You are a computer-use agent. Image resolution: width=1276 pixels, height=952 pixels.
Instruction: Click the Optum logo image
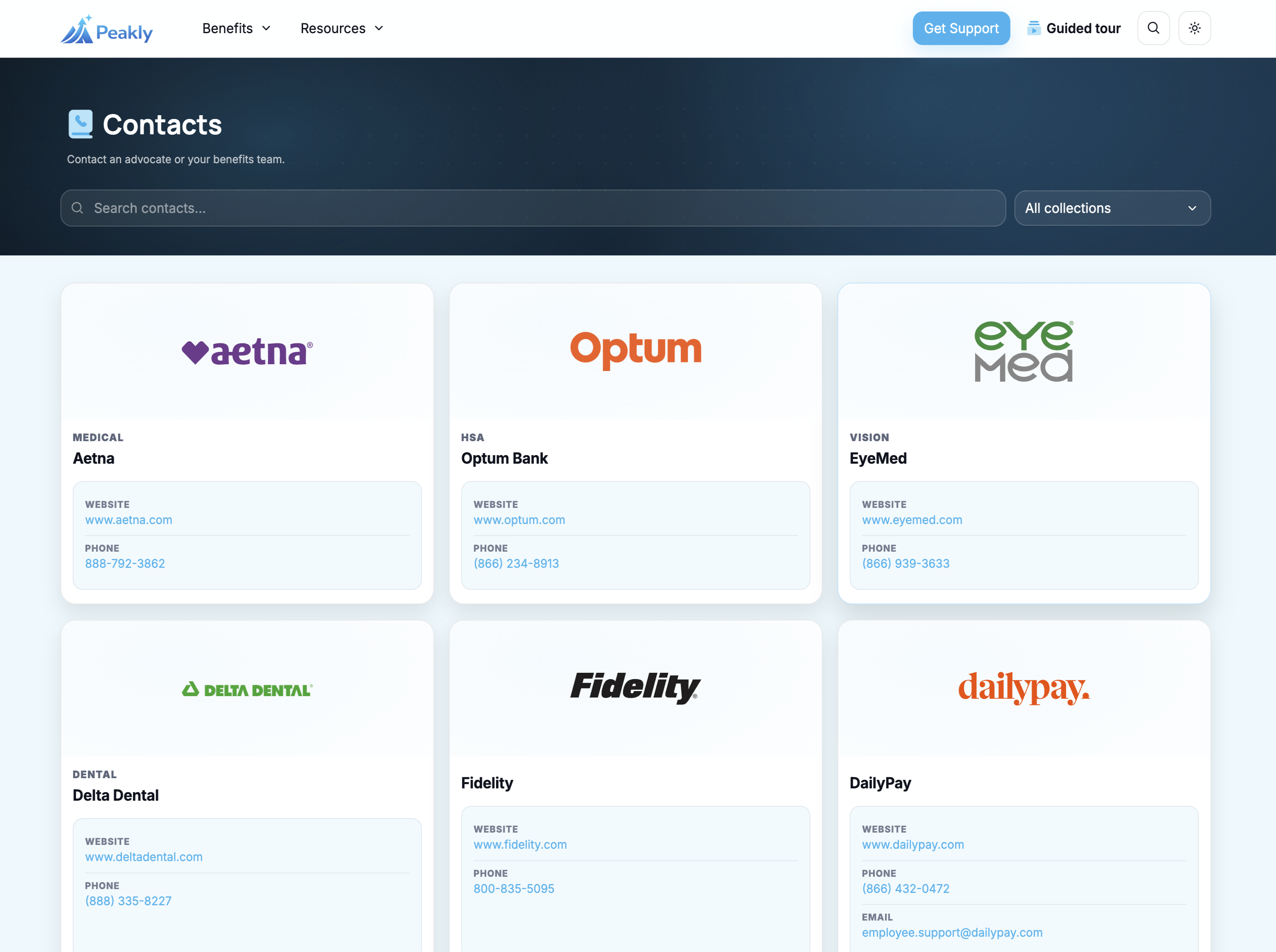tap(636, 351)
